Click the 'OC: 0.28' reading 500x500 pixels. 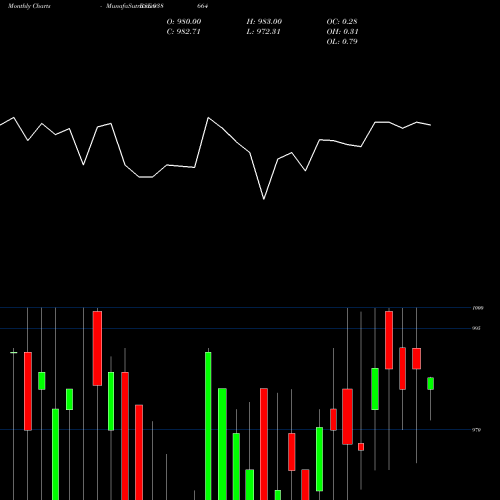click(342, 21)
